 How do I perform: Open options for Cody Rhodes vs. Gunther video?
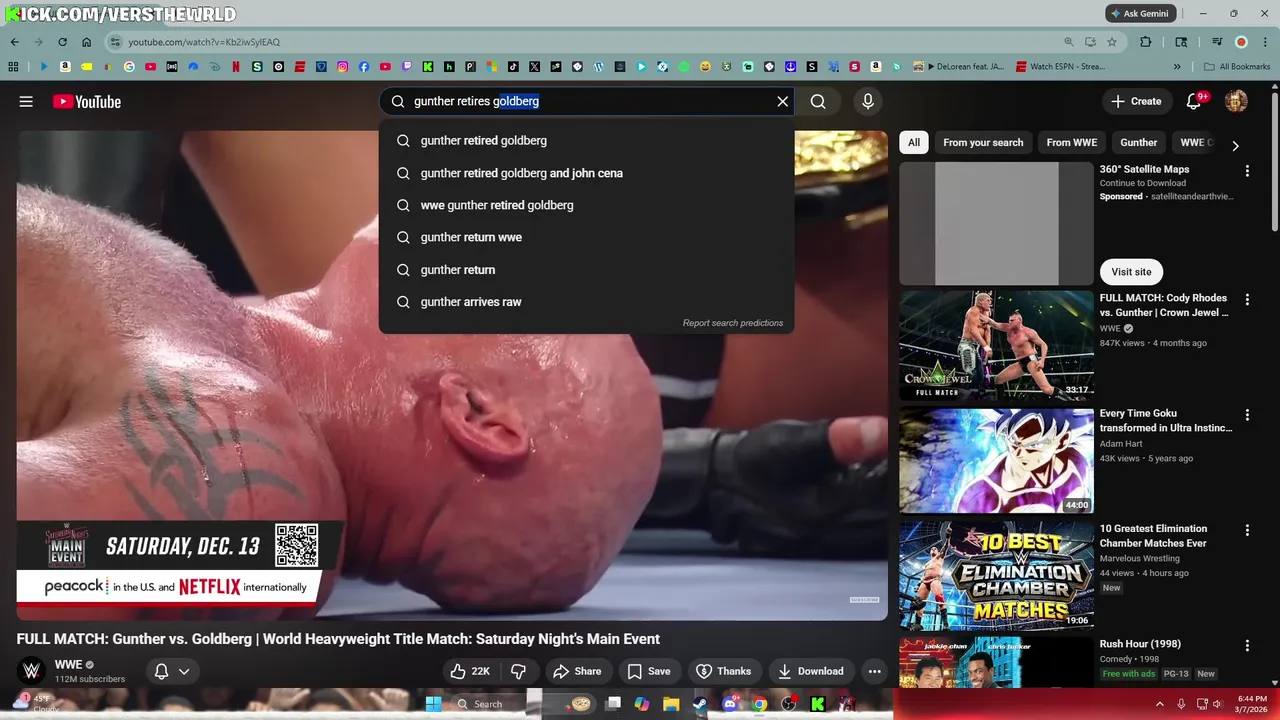point(1247,300)
